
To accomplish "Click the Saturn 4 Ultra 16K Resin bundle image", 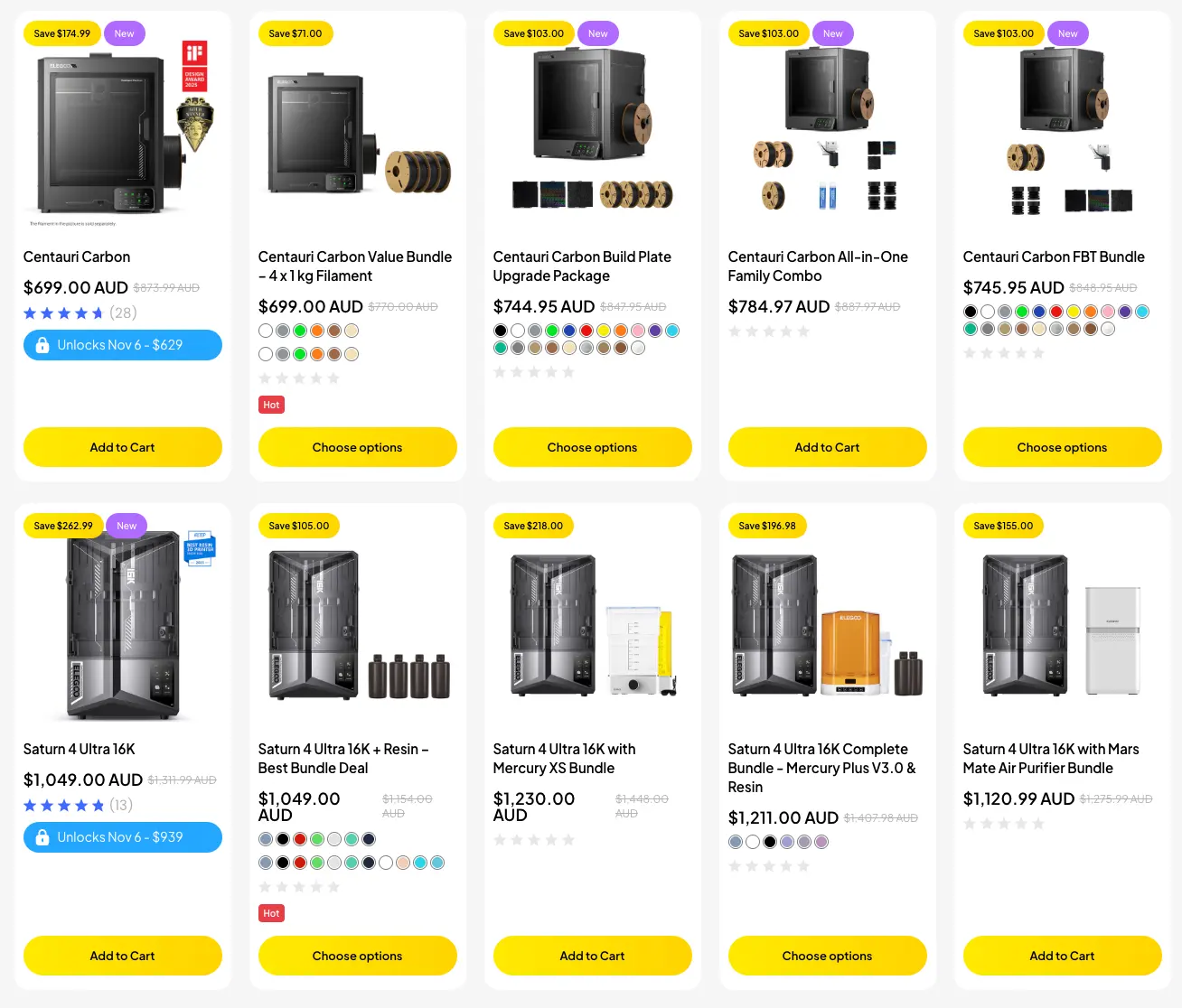I will (x=358, y=628).
